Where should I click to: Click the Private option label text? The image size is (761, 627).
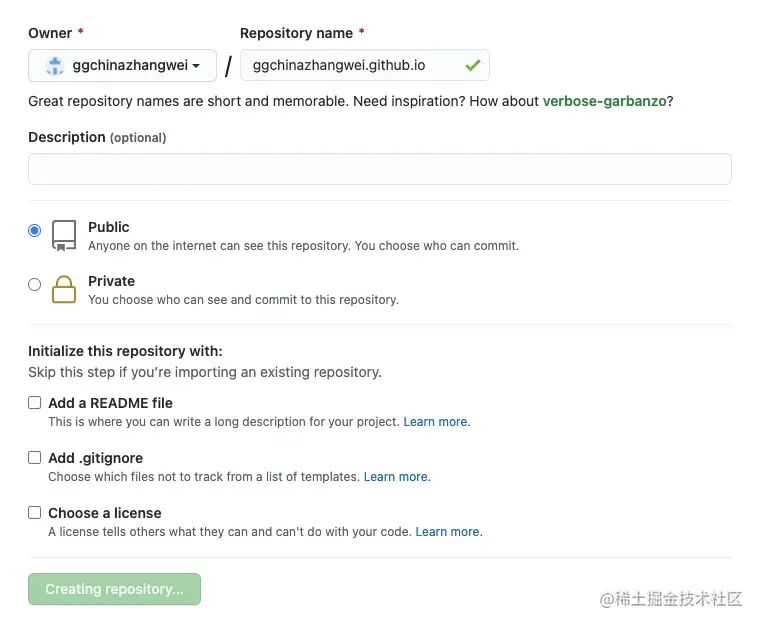pos(111,281)
